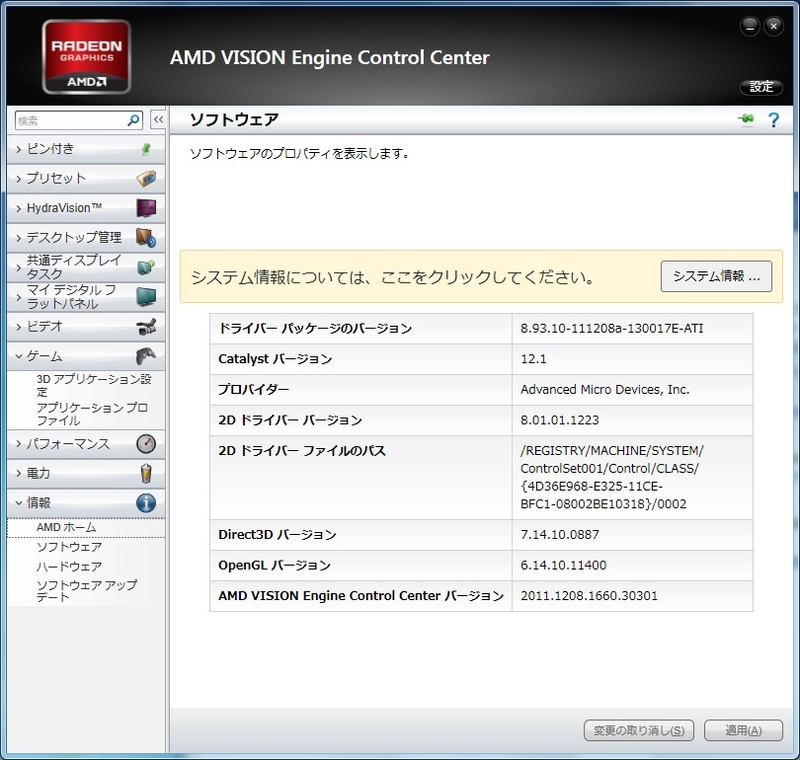Click the blue info icon beside 情報
800x760 pixels.
click(x=146, y=503)
